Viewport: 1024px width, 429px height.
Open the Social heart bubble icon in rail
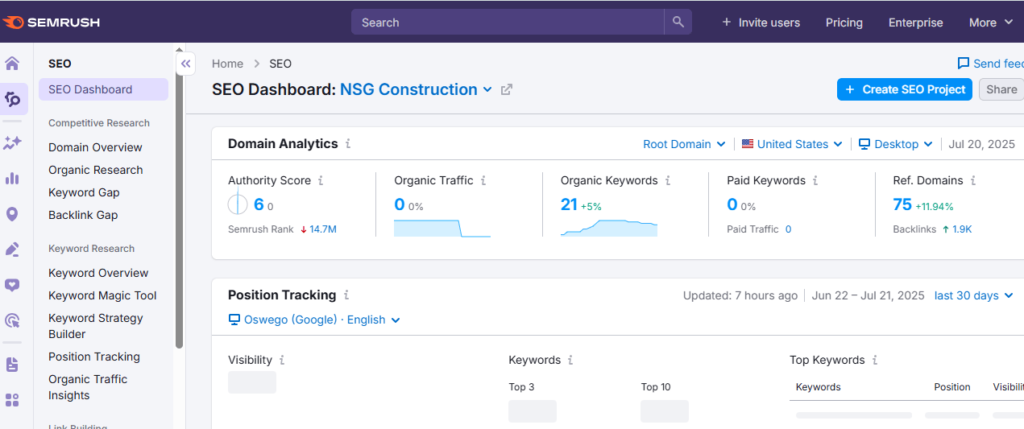[12, 285]
